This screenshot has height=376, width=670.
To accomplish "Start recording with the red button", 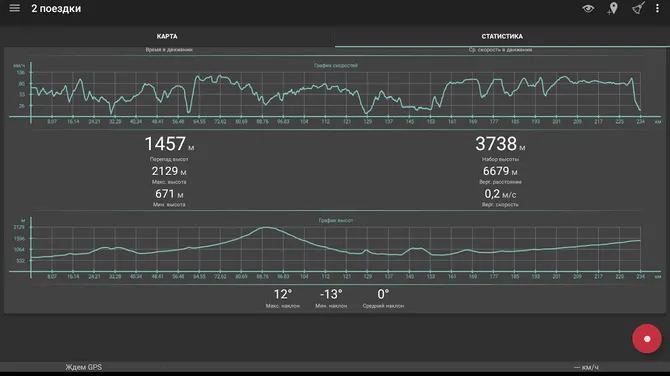I will point(647,338).
